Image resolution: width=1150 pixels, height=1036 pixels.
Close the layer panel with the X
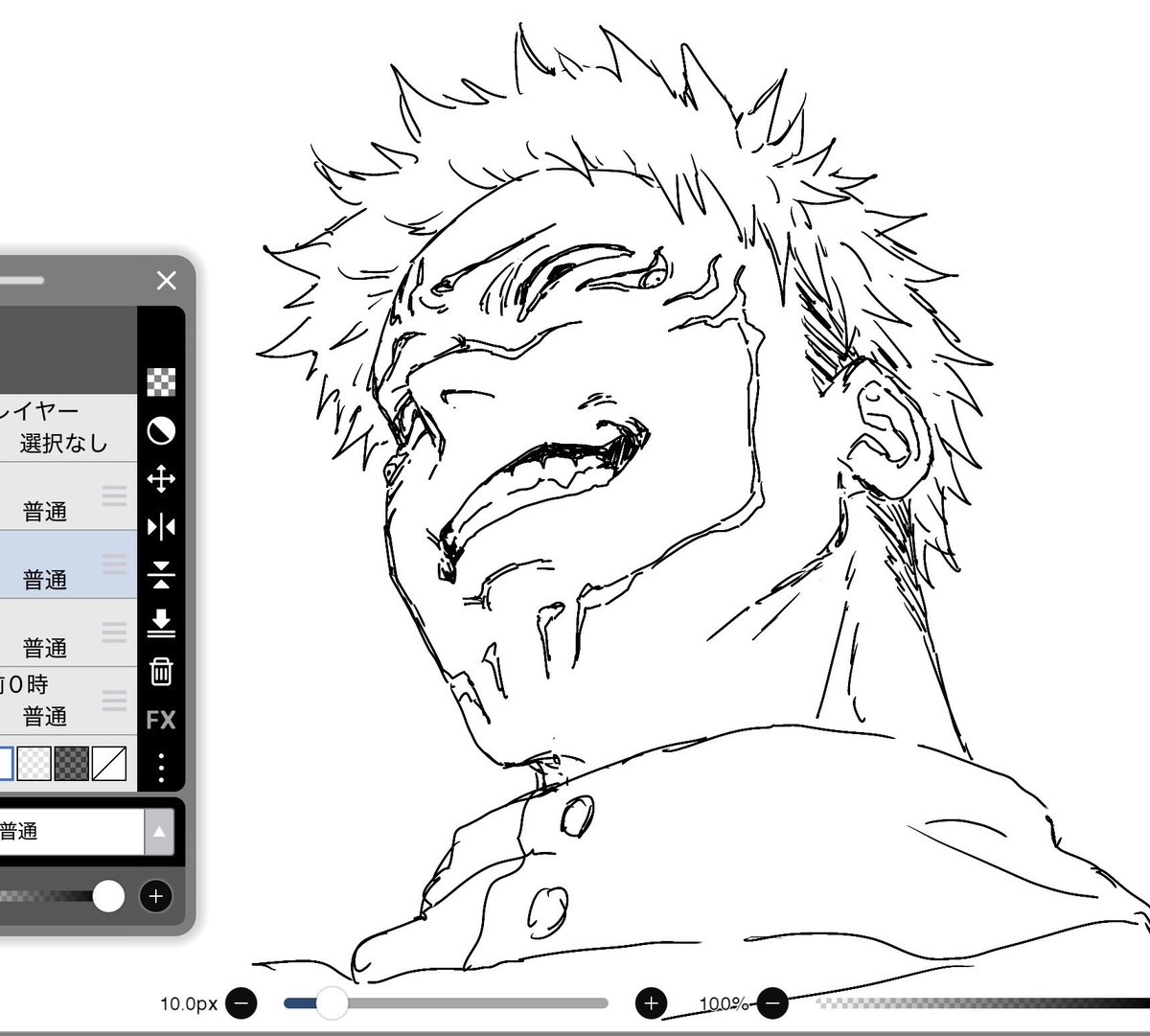coord(167,280)
